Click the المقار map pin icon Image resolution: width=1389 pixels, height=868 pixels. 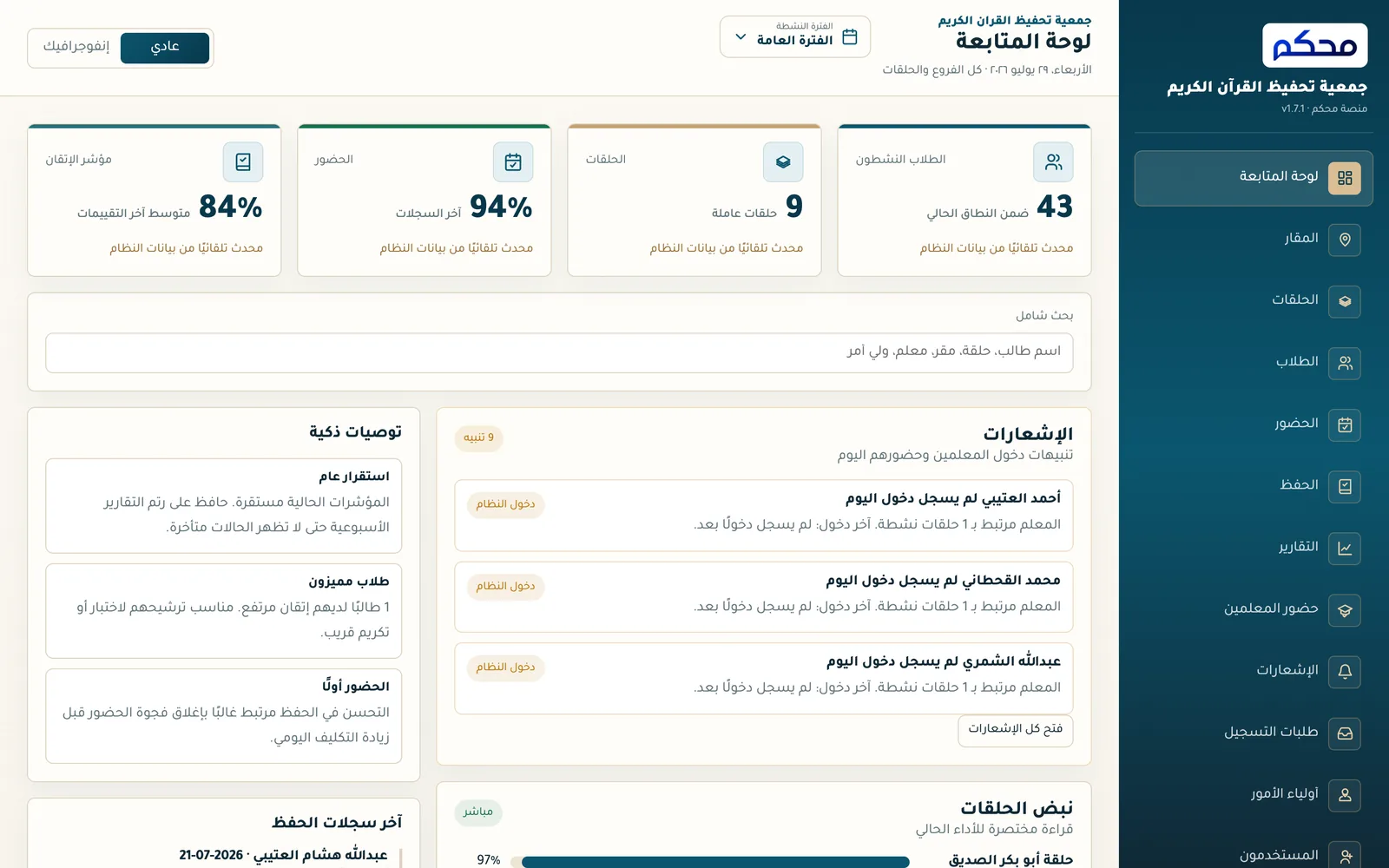(x=1345, y=240)
